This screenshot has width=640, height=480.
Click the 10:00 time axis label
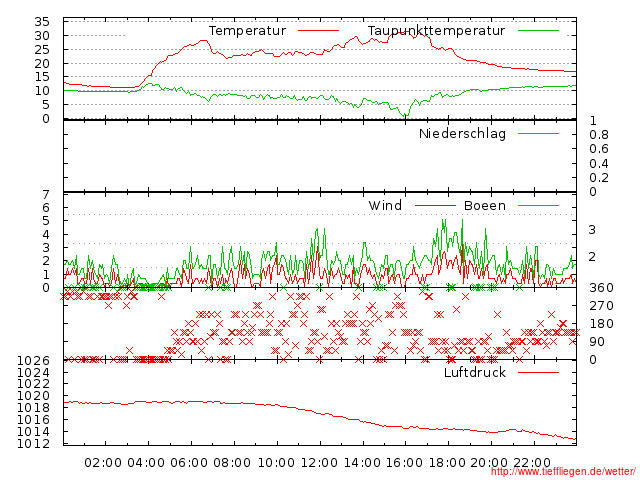click(x=276, y=463)
